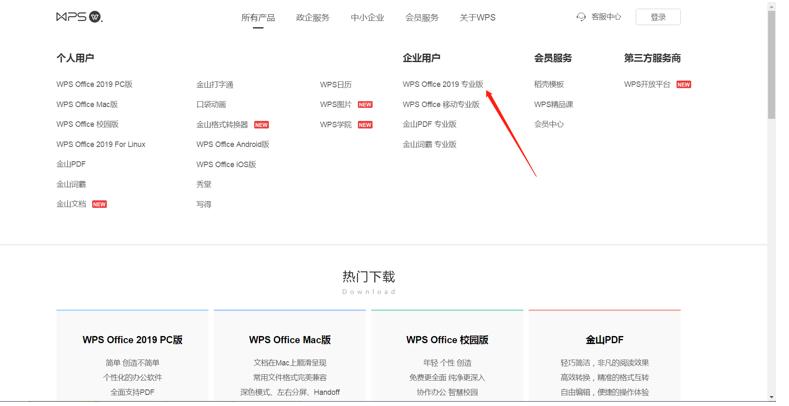Open the 稻壳模板 link

[549, 85]
